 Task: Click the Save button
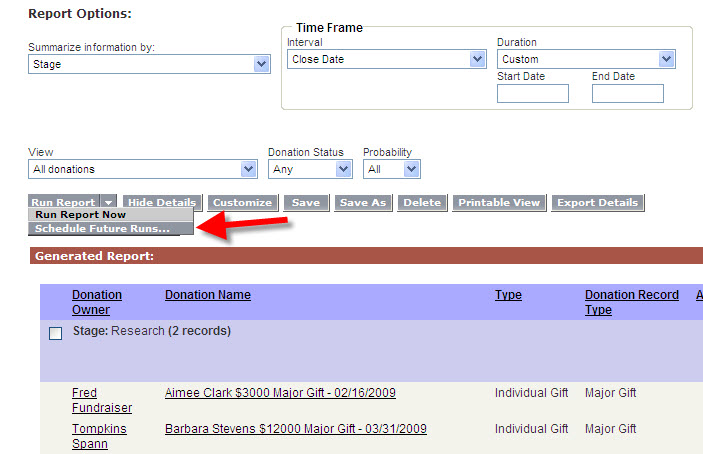[x=305, y=203]
